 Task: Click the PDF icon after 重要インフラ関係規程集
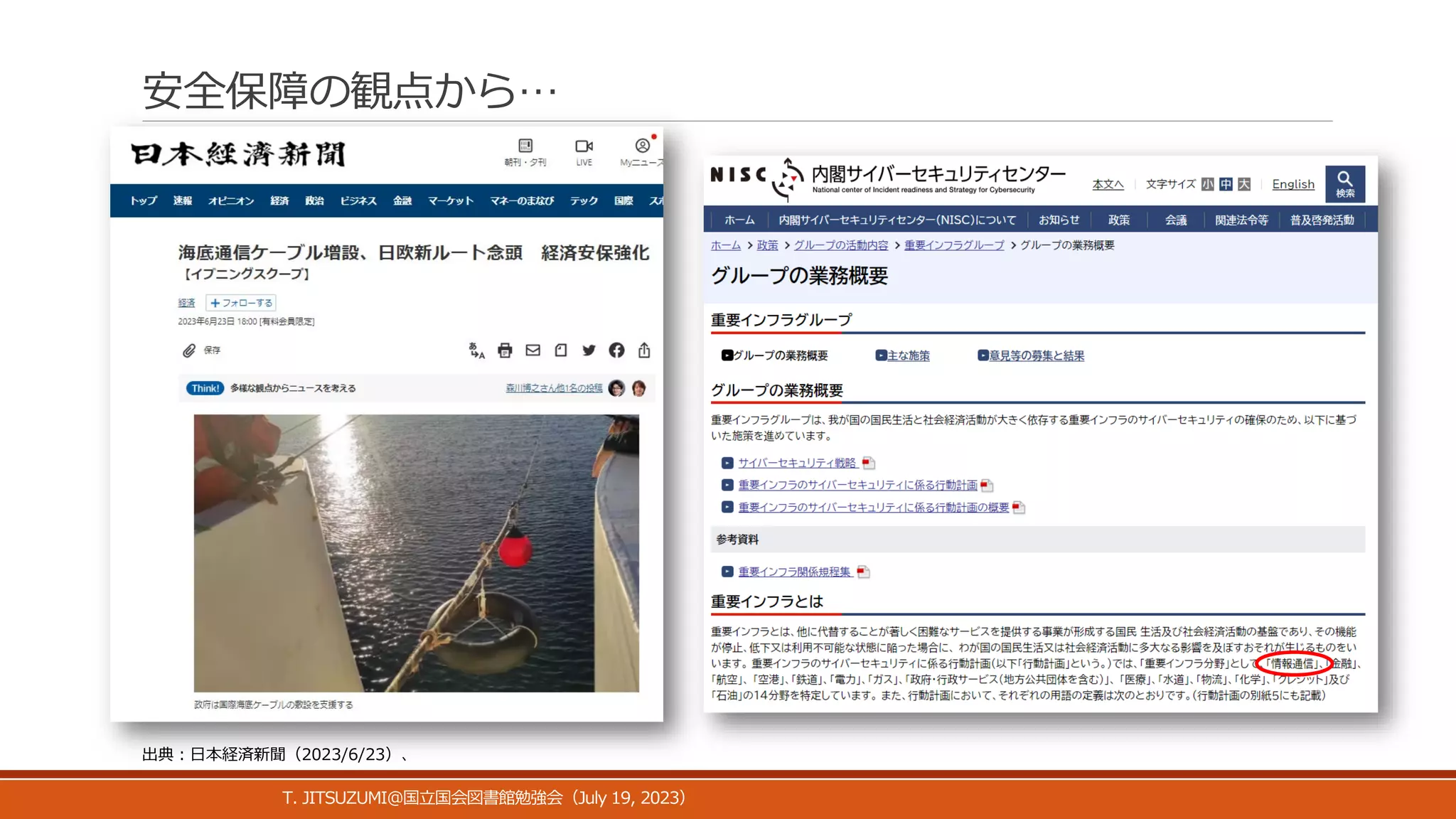[863, 572]
